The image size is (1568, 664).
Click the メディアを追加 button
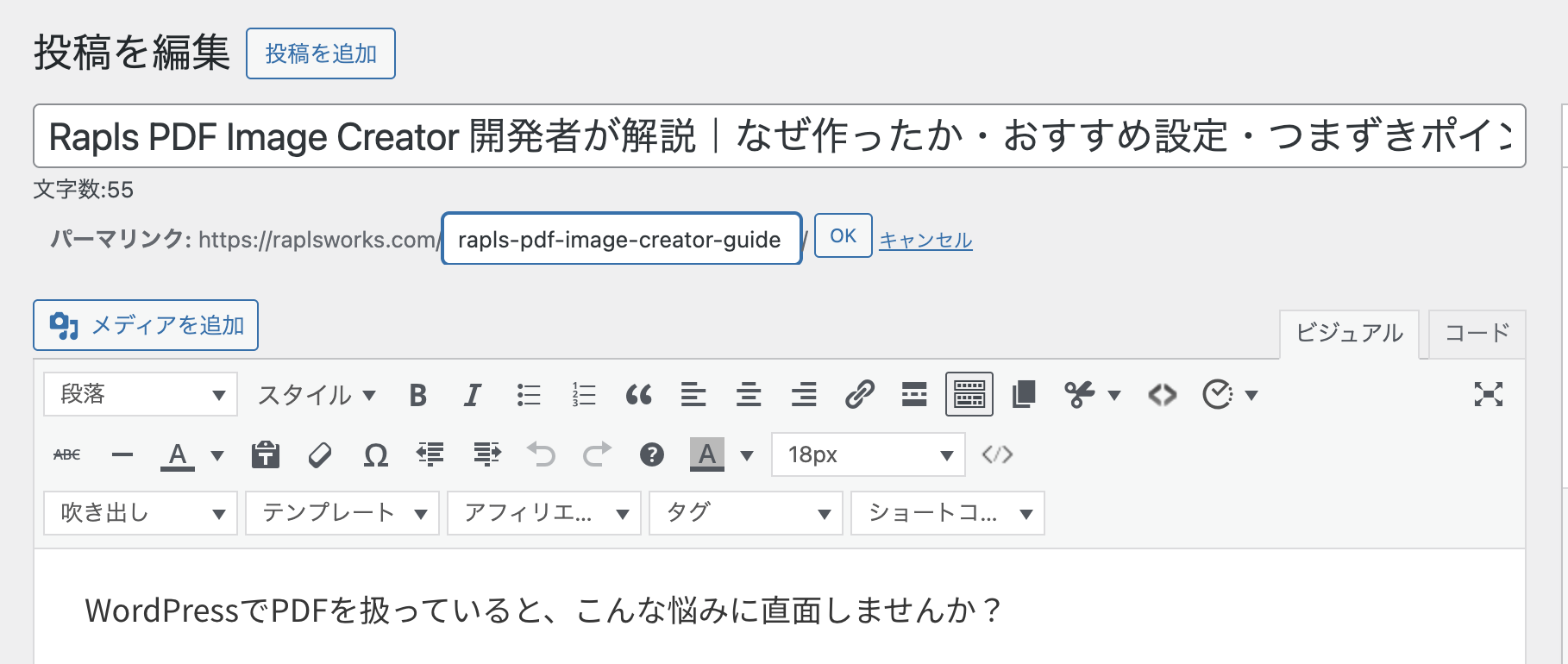[146, 325]
